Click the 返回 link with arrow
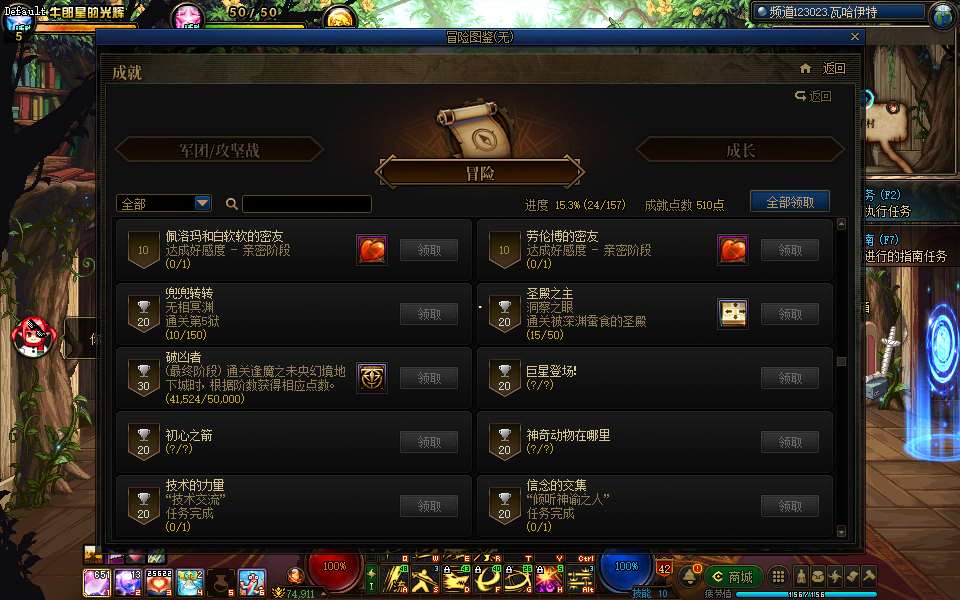The width and height of the screenshot is (960, 600). (813, 96)
